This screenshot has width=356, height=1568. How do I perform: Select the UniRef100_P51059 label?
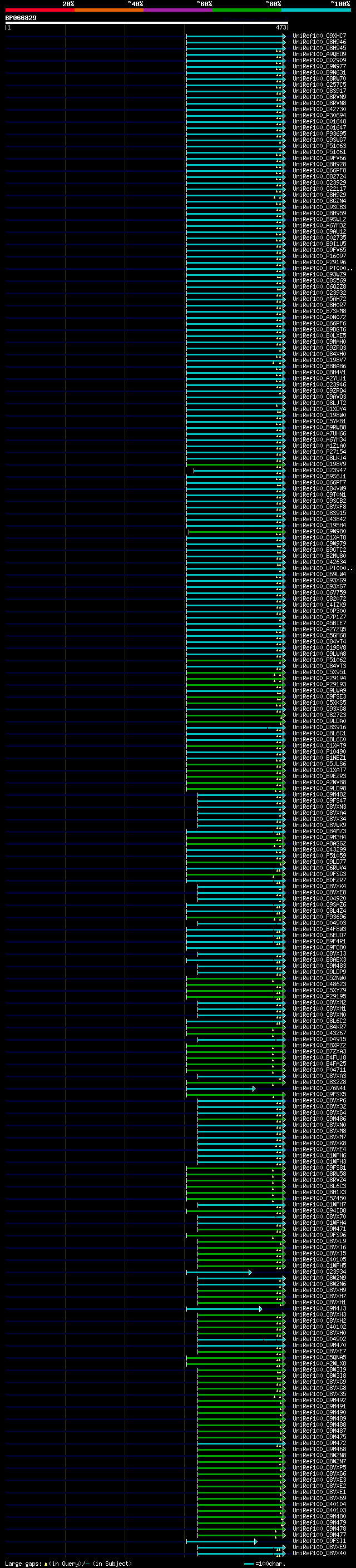coord(319,856)
